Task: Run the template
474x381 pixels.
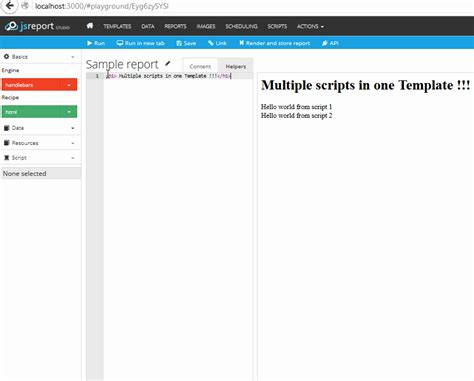Action: pyautogui.click(x=96, y=43)
